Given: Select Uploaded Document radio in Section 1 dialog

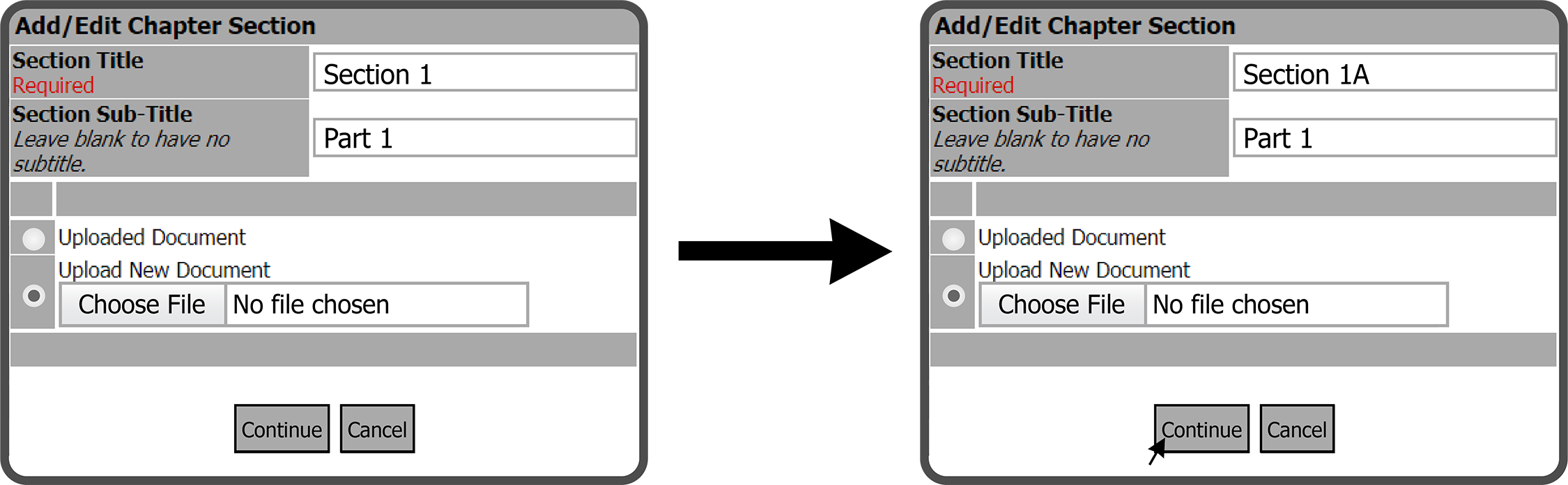Looking at the screenshot, I should click(x=33, y=239).
